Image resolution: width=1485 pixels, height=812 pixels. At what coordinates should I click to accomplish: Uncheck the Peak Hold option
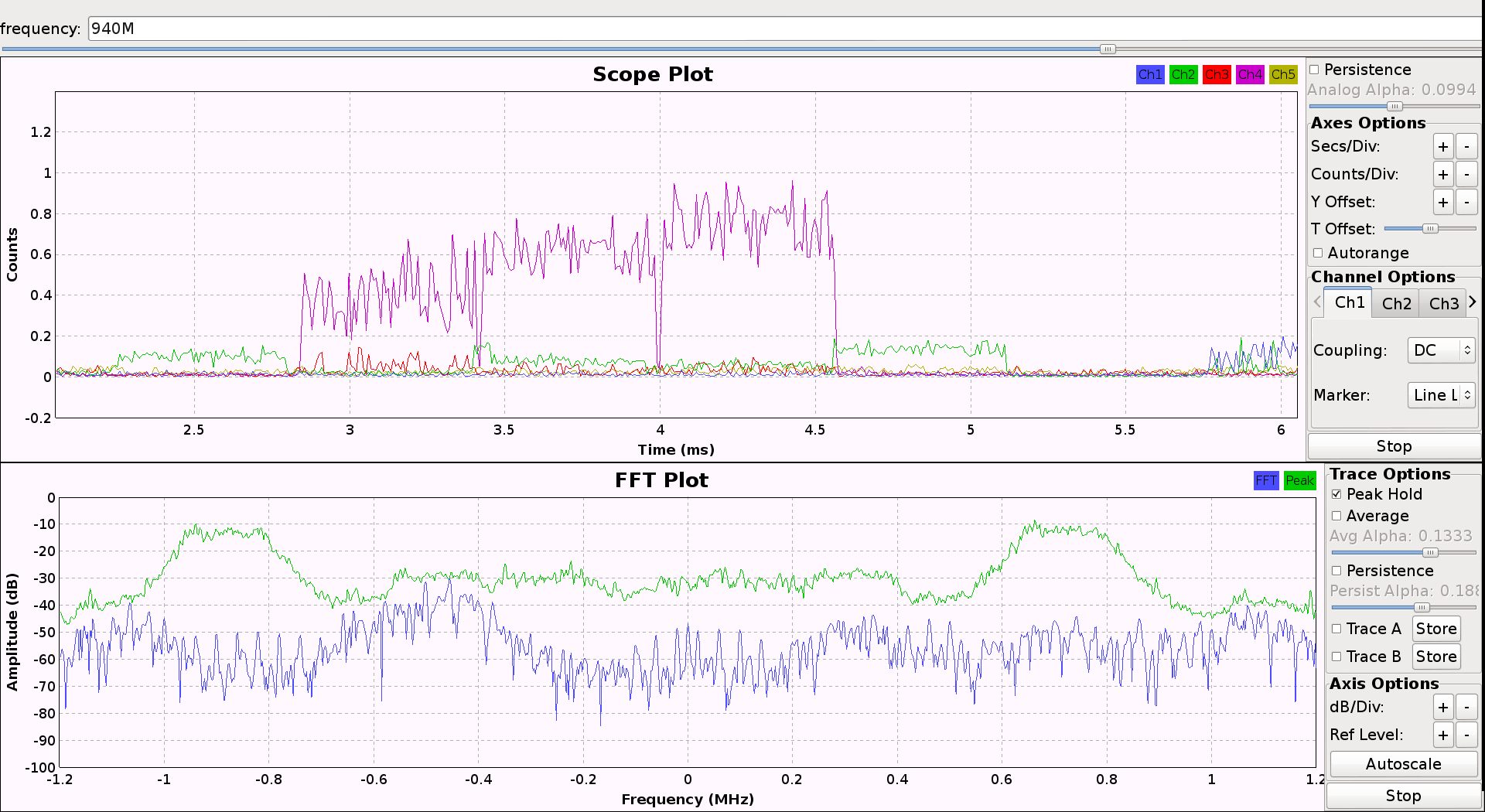(1336, 494)
